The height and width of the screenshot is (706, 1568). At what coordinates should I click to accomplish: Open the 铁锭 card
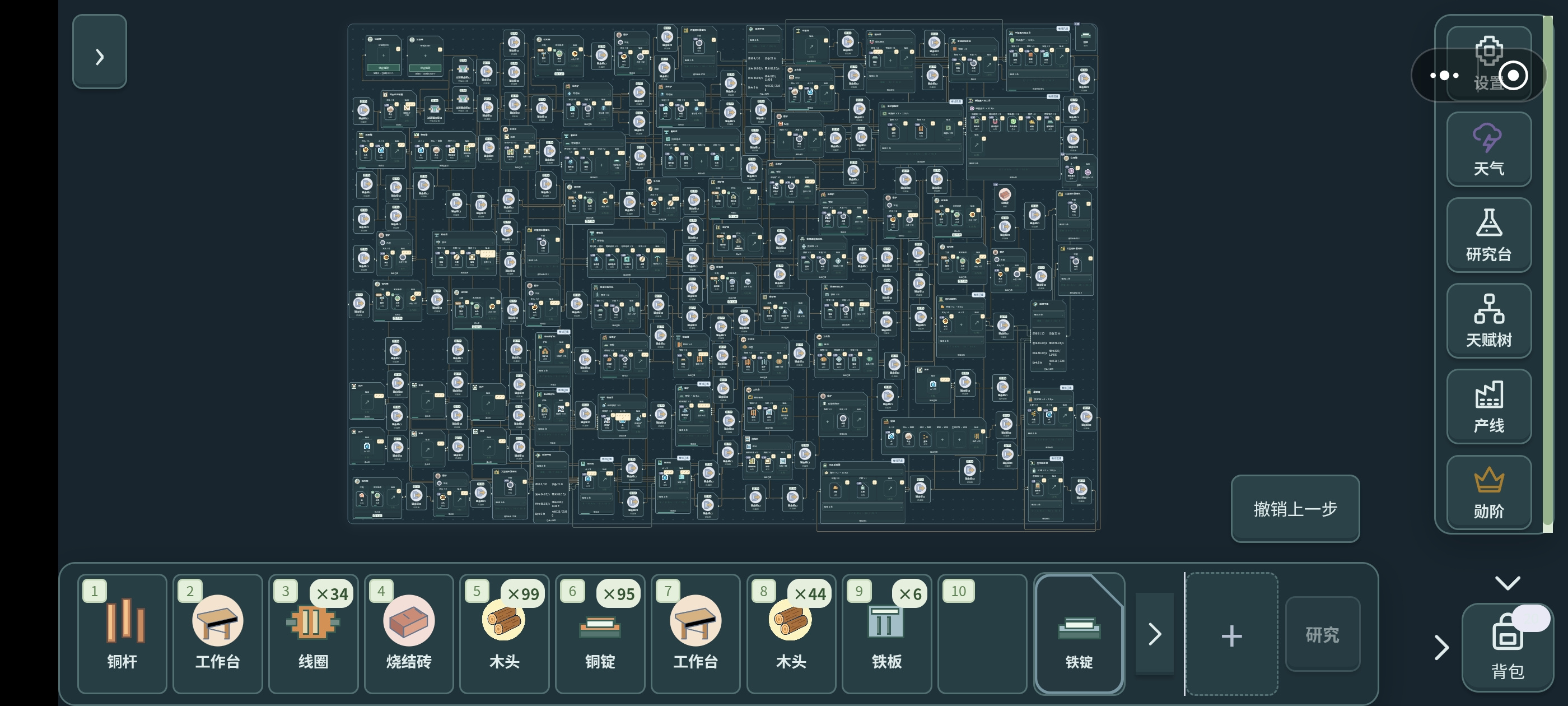pyautogui.click(x=1079, y=634)
